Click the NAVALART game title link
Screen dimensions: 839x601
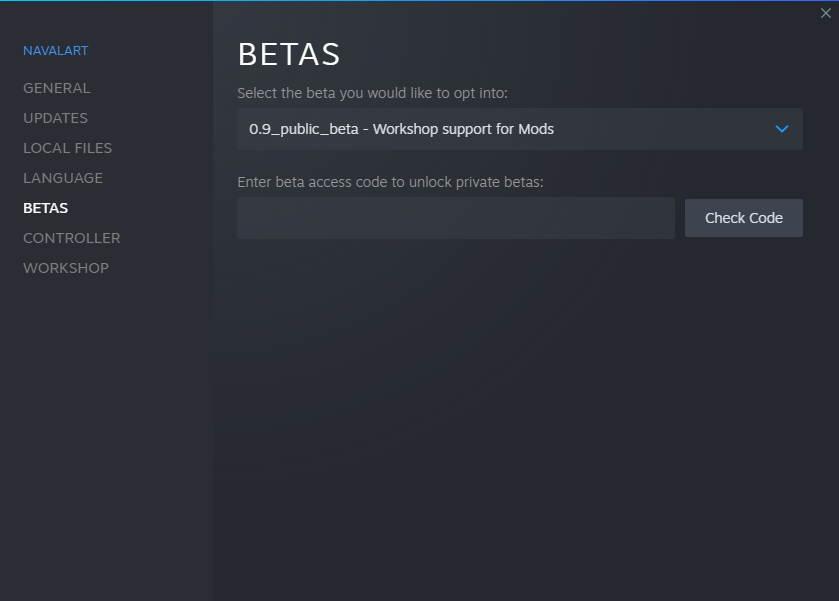56,51
